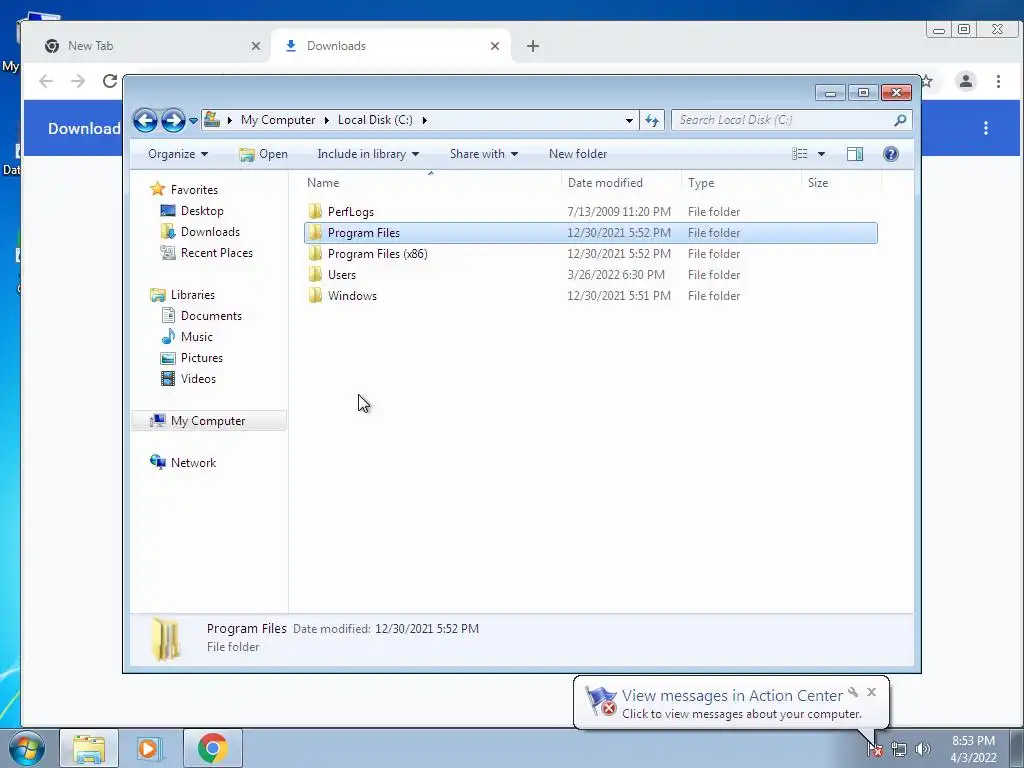1024x768 pixels.
Task: Click the Explorer forward arrow button
Action: click(x=173, y=120)
